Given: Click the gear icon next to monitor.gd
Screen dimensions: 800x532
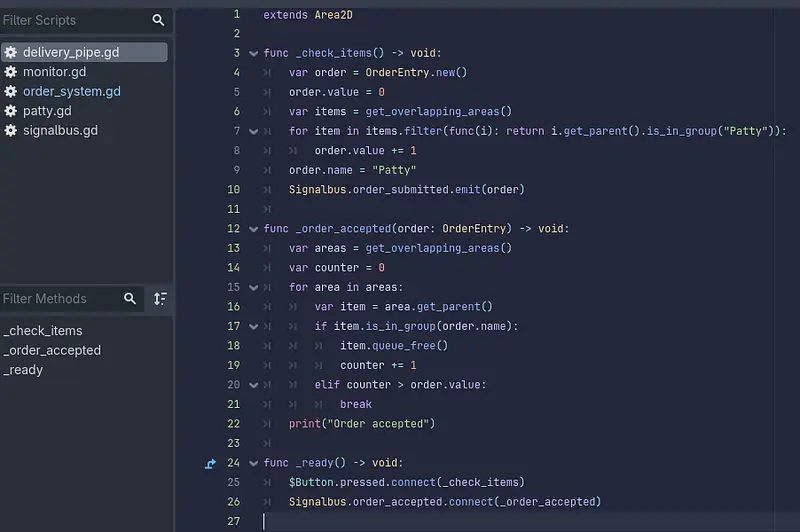Looking at the screenshot, I should point(11,72).
